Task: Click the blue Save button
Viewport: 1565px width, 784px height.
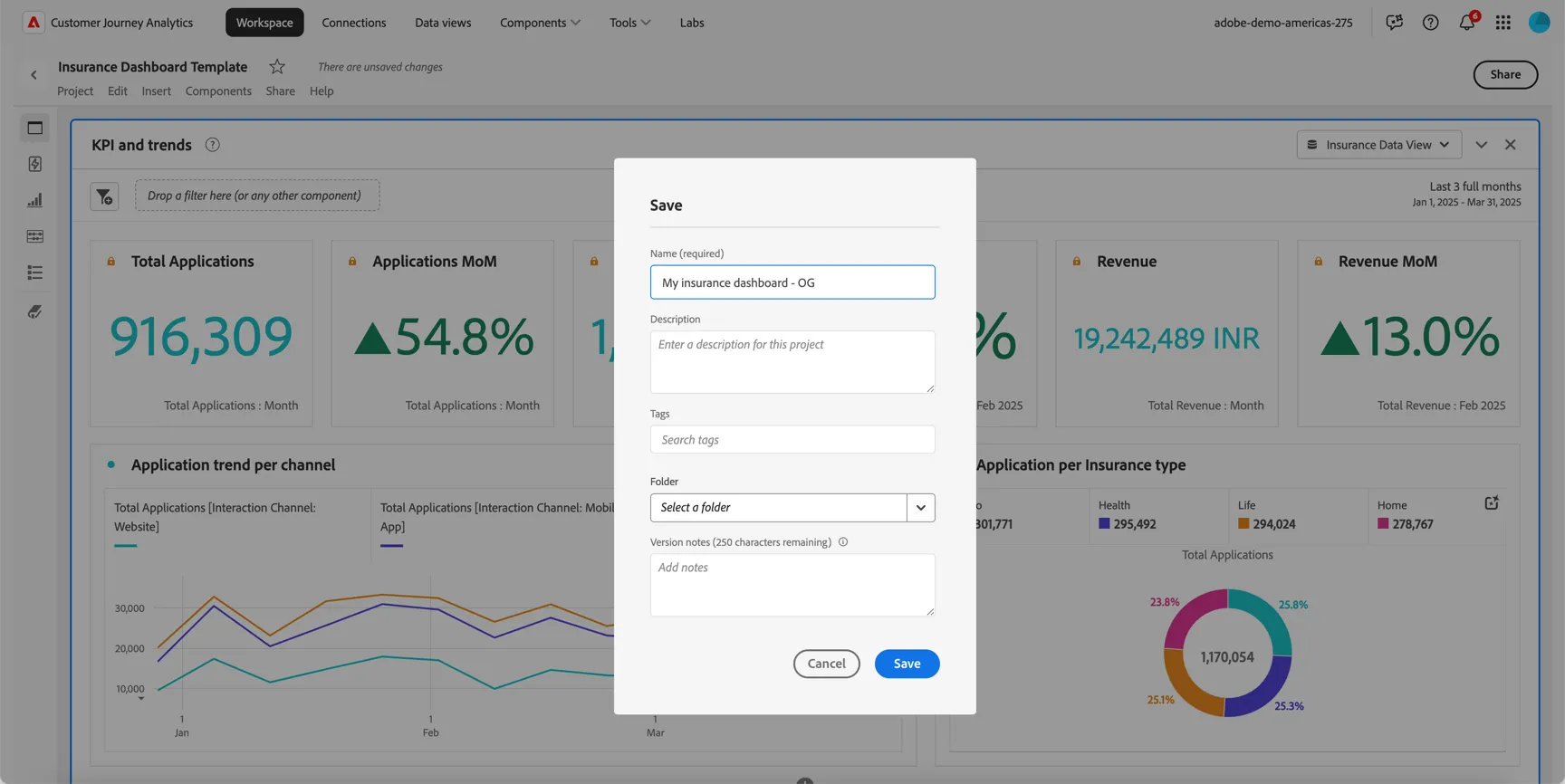Action: [907, 664]
